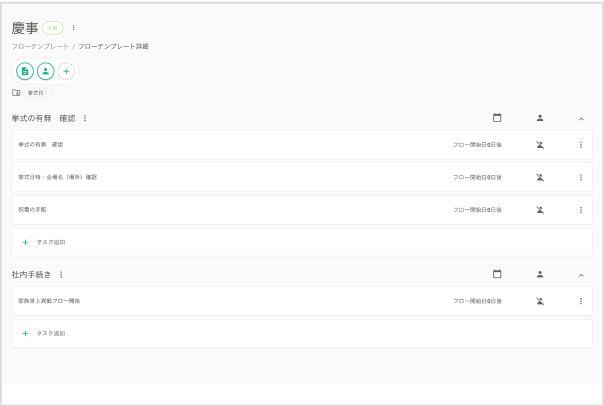The width and height of the screenshot is (604, 406).
Task: Open three-dot menu beside 社内手続き heading
Action: (61, 275)
